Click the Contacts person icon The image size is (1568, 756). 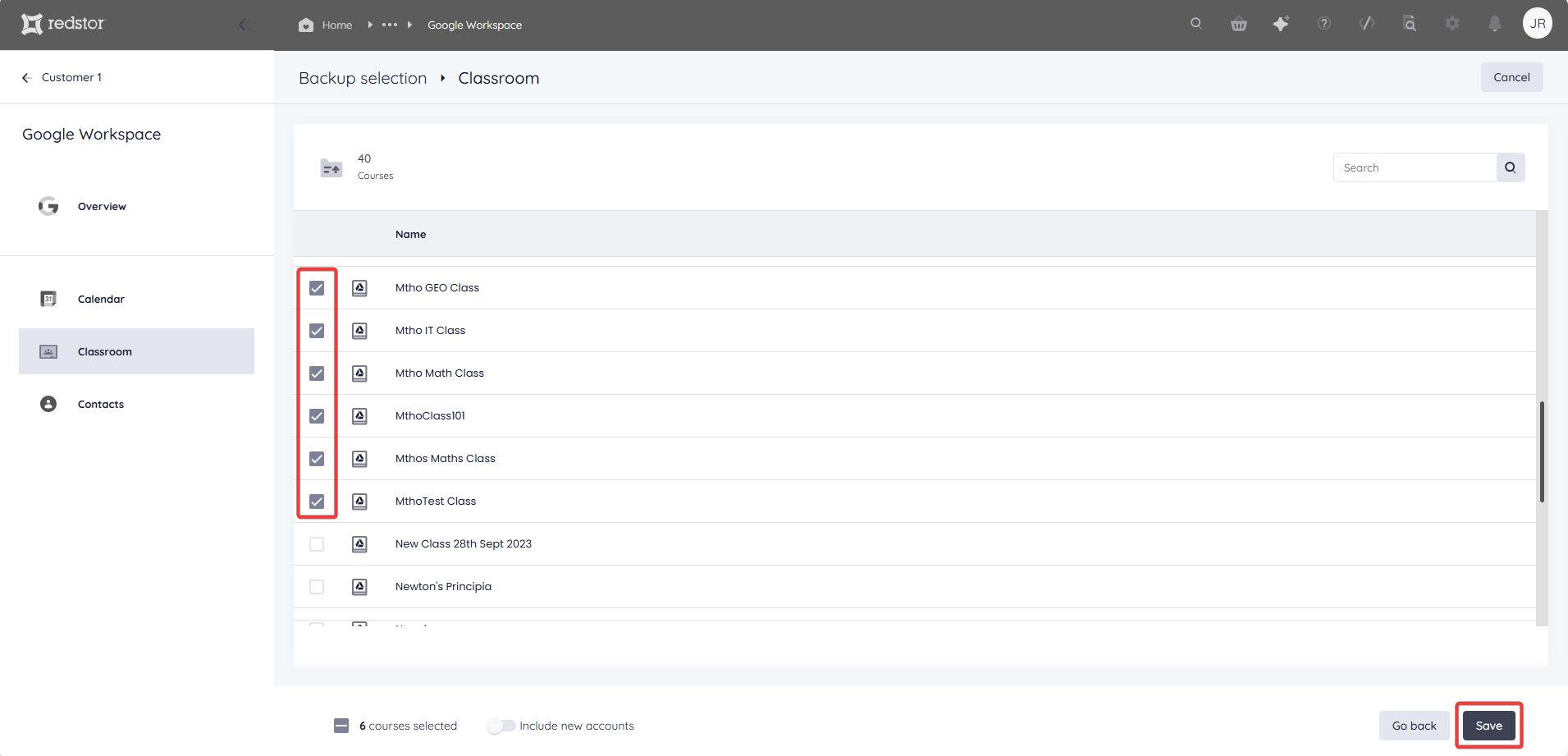(x=48, y=404)
